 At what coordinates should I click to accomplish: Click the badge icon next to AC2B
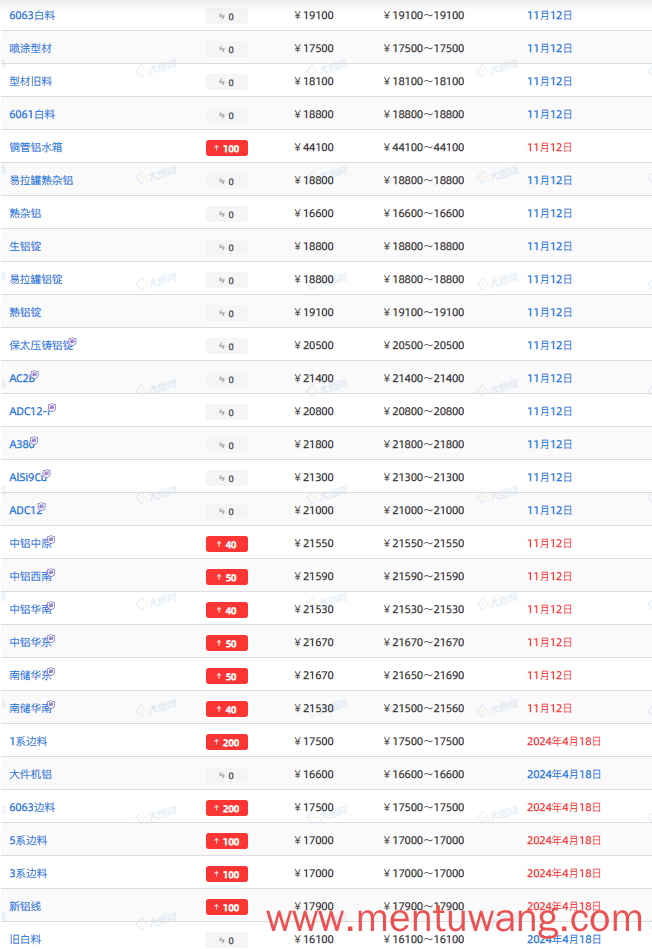[35, 375]
